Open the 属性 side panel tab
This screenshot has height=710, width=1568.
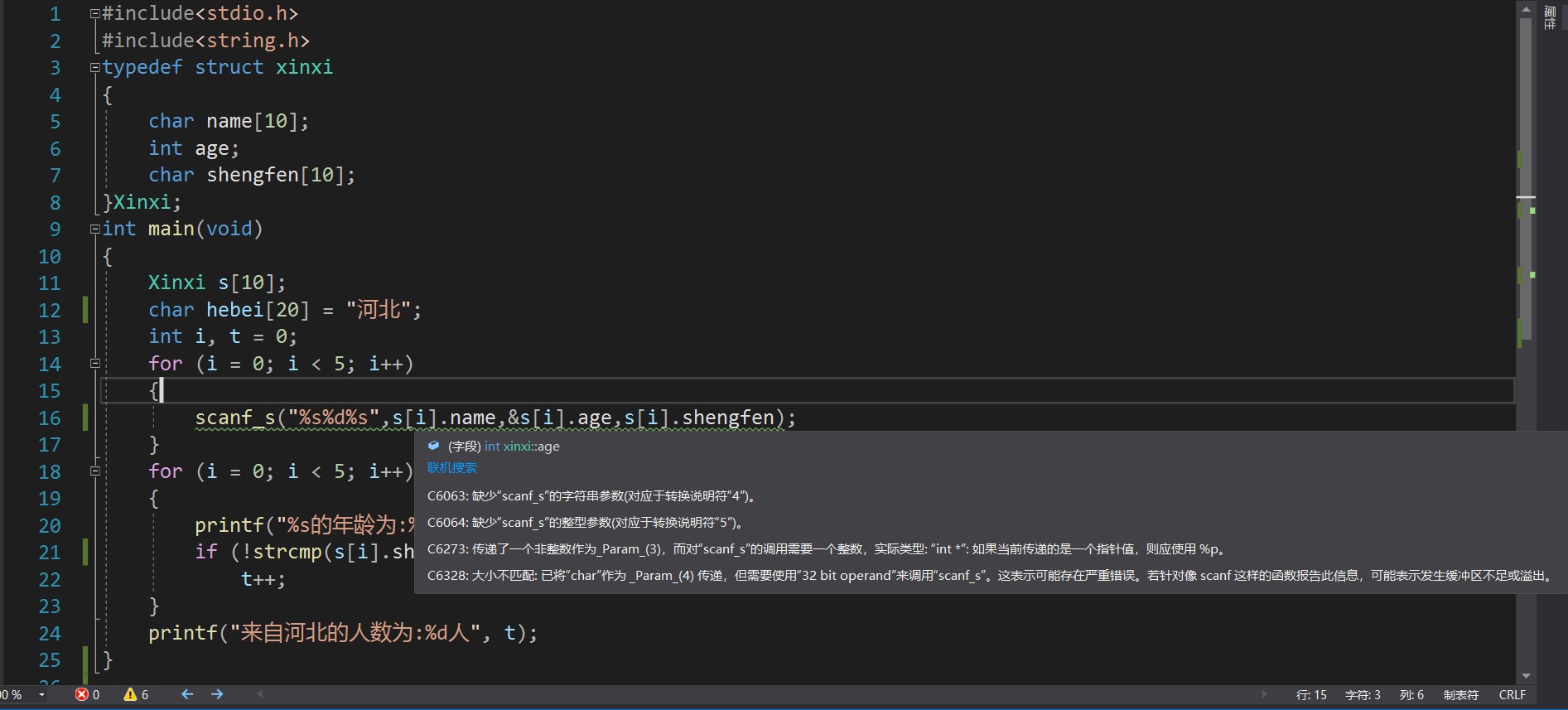(1550, 17)
